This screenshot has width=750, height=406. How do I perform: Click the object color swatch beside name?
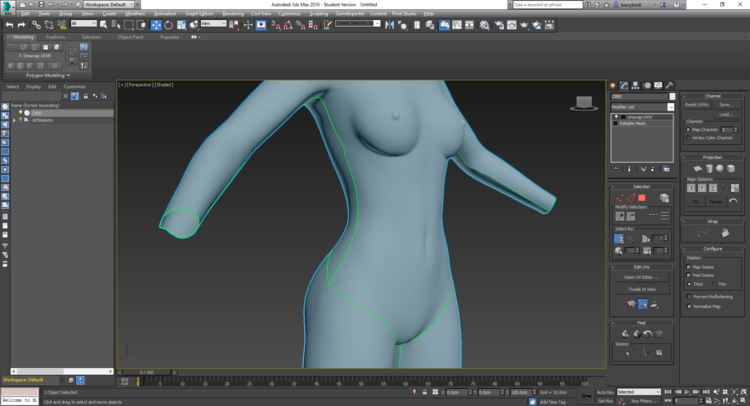click(672, 97)
